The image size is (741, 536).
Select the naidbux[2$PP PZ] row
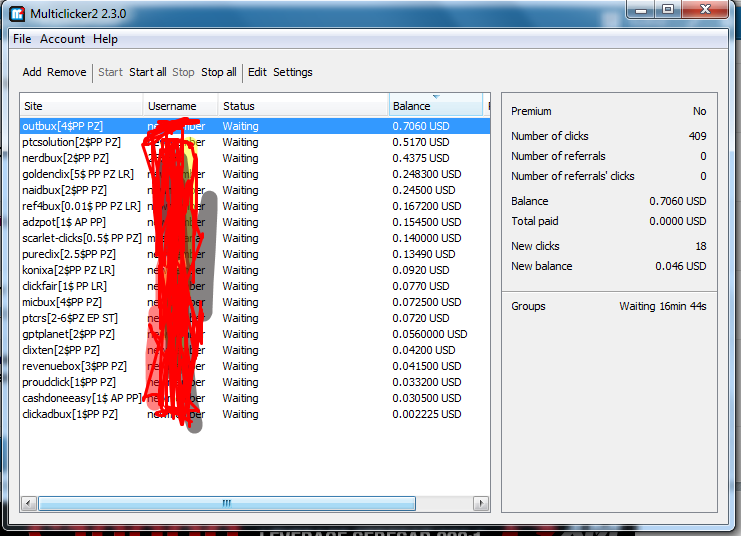coord(255,190)
